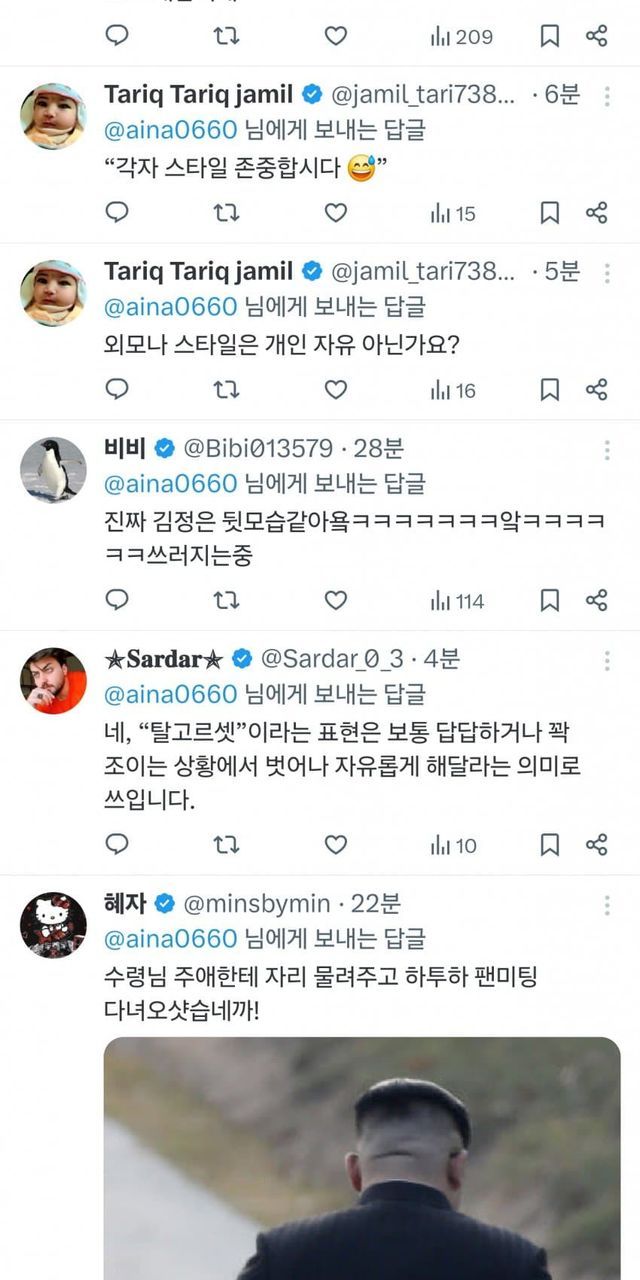Open @minsbymin profile handle
Viewport: 640px width, 1280px height.
tap(255, 904)
